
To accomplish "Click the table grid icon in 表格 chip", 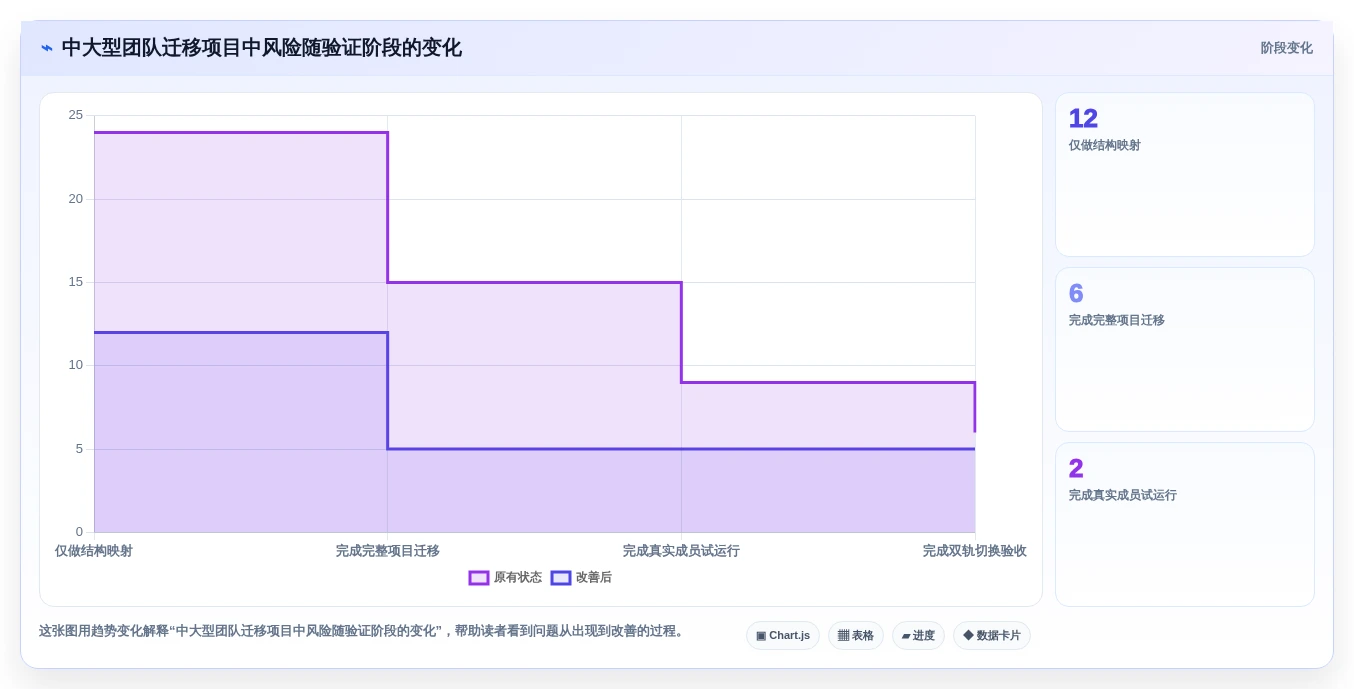I will (843, 635).
